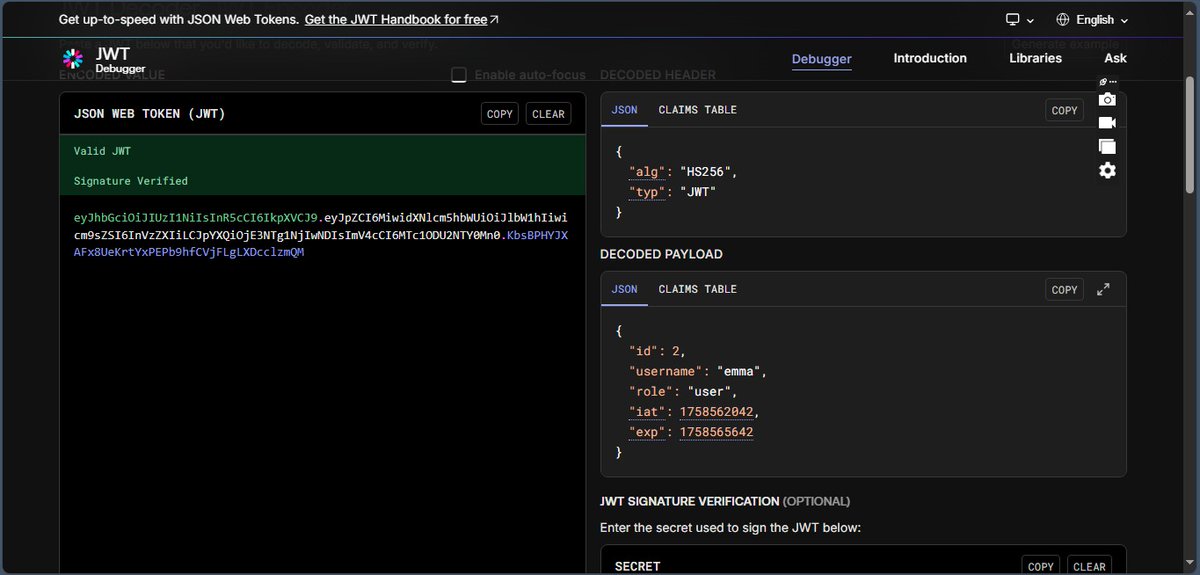Click the SECRET label

[x=638, y=566]
